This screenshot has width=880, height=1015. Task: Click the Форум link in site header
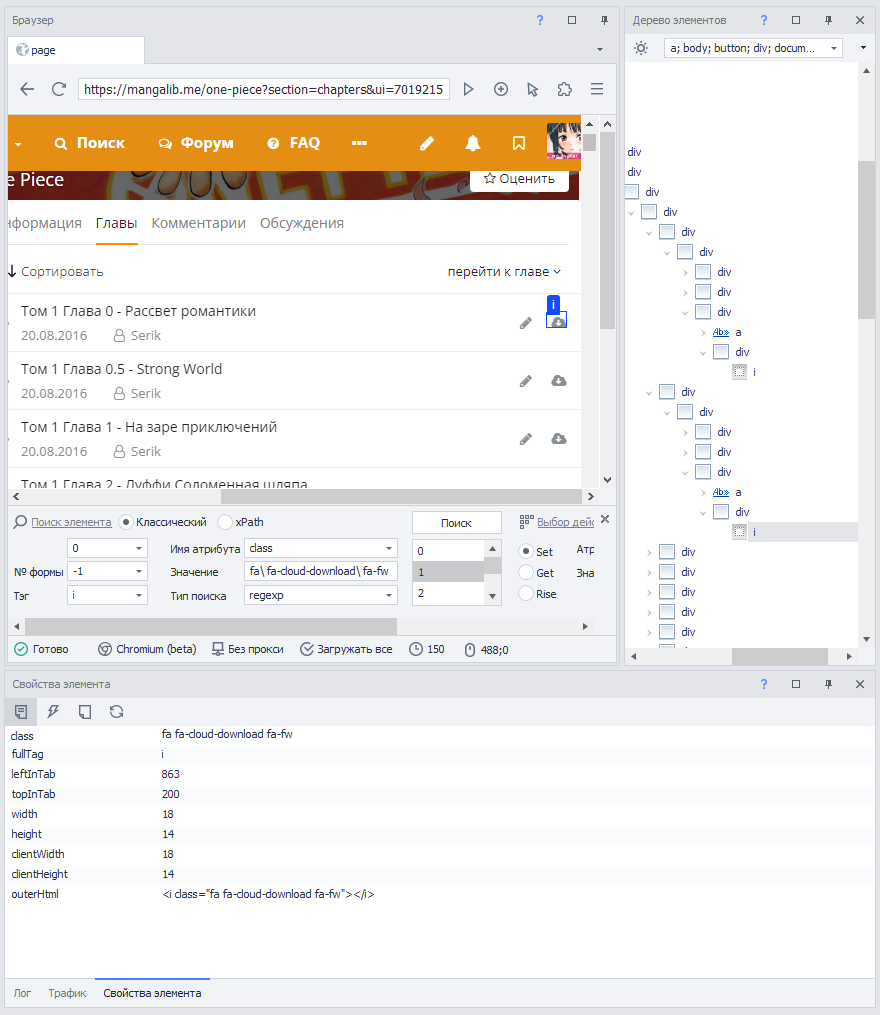tap(196, 143)
